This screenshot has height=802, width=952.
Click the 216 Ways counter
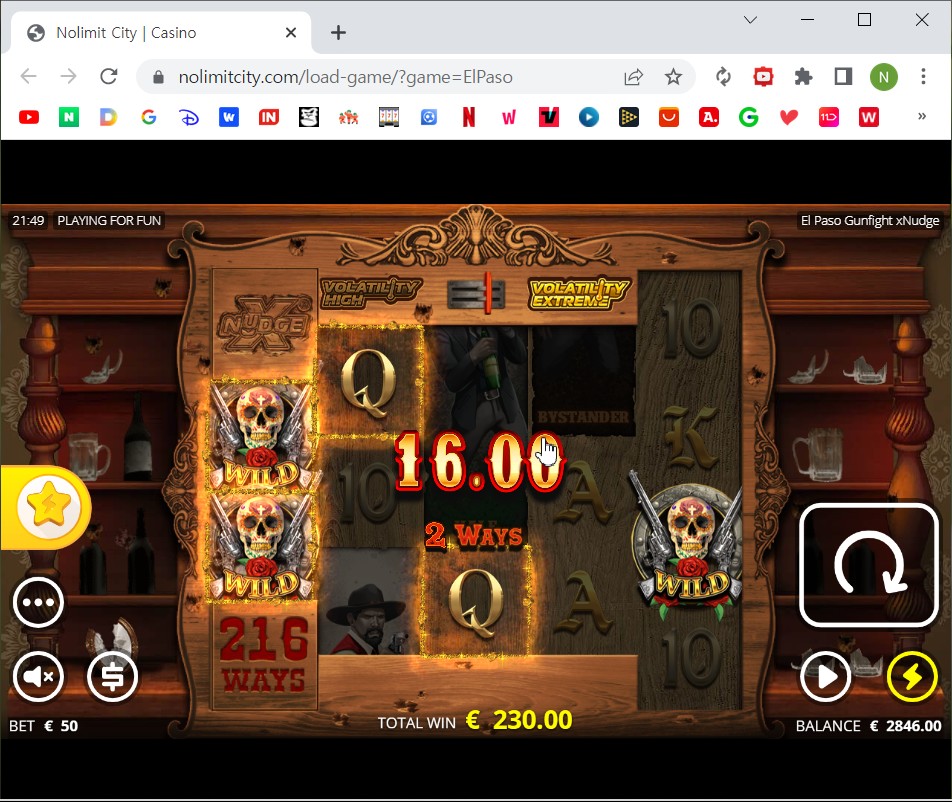click(x=264, y=656)
